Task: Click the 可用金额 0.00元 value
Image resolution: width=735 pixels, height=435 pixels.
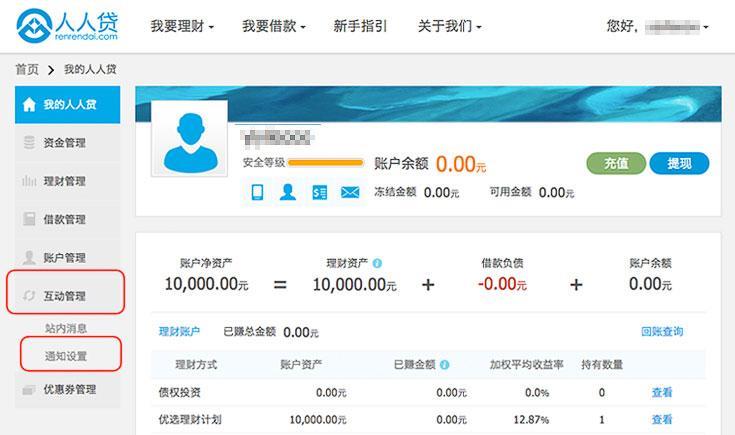Action: 556,193
